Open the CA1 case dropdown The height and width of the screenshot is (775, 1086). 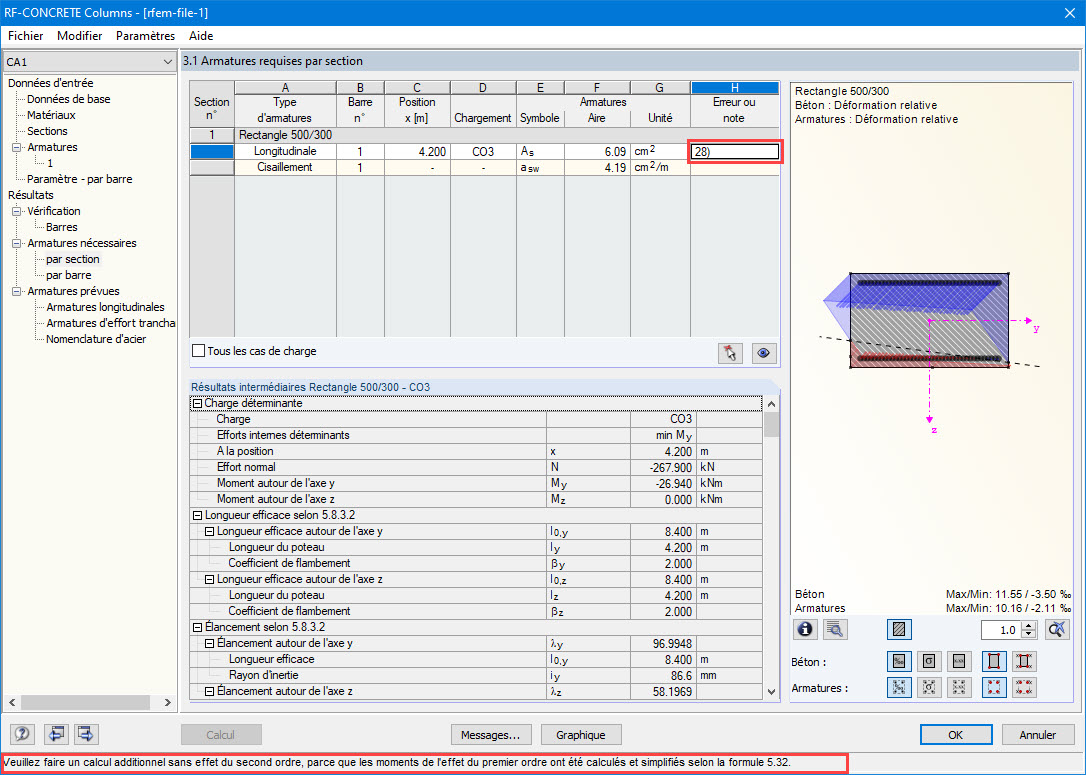pos(89,62)
